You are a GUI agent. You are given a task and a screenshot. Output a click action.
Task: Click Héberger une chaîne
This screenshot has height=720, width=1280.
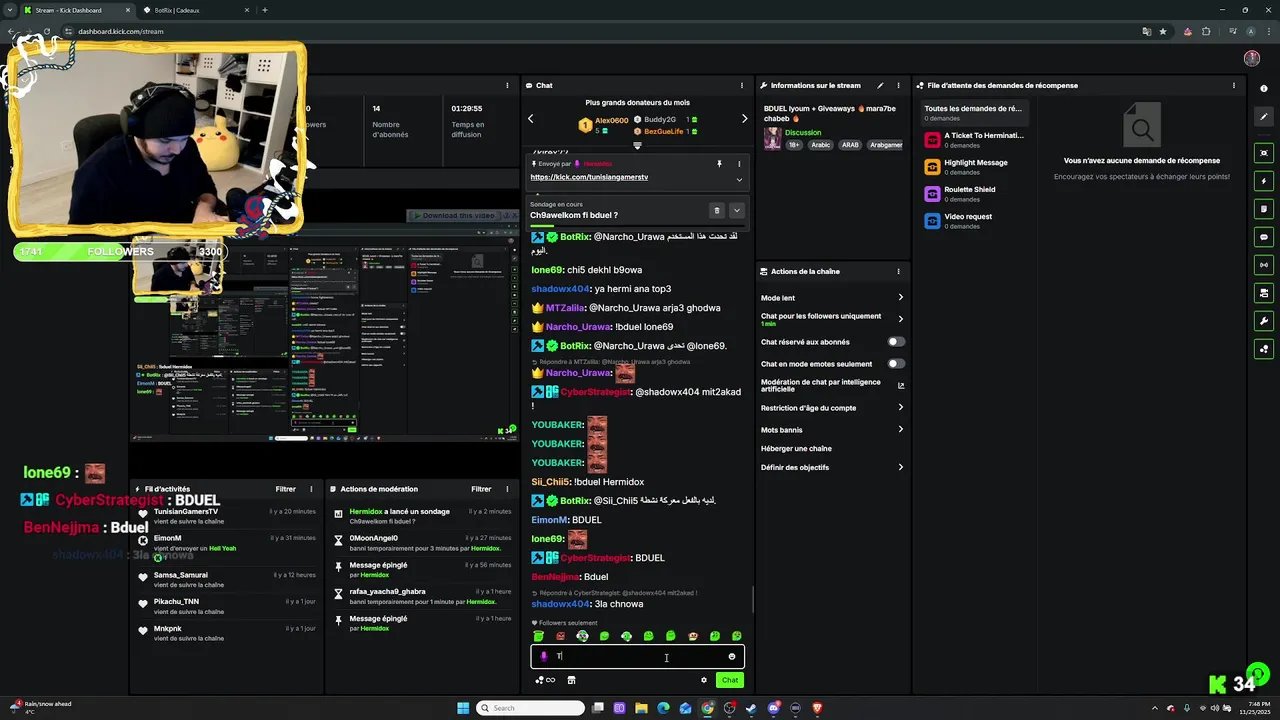coord(796,449)
